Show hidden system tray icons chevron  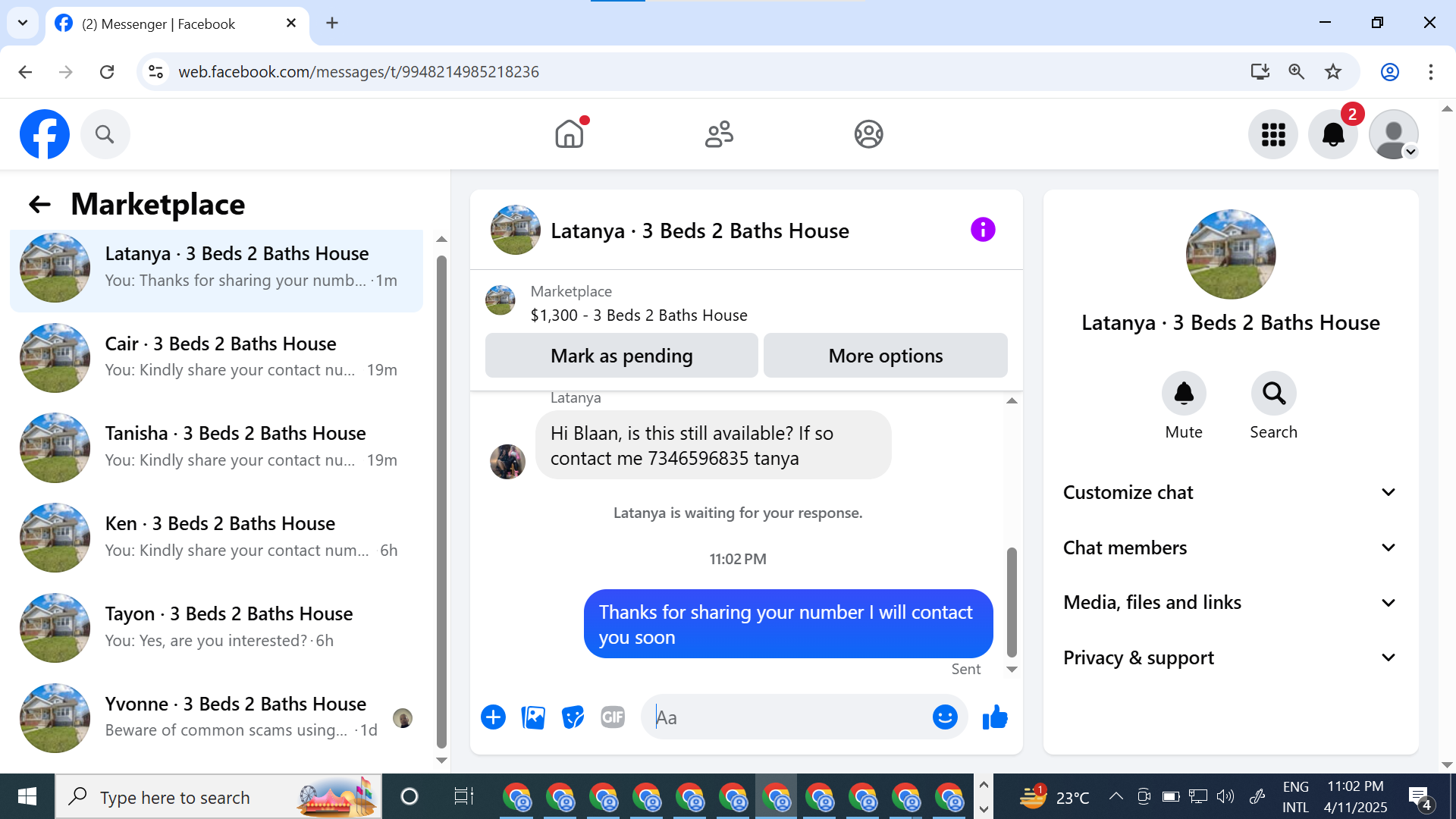pyautogui.click(x=1116, y=796)
